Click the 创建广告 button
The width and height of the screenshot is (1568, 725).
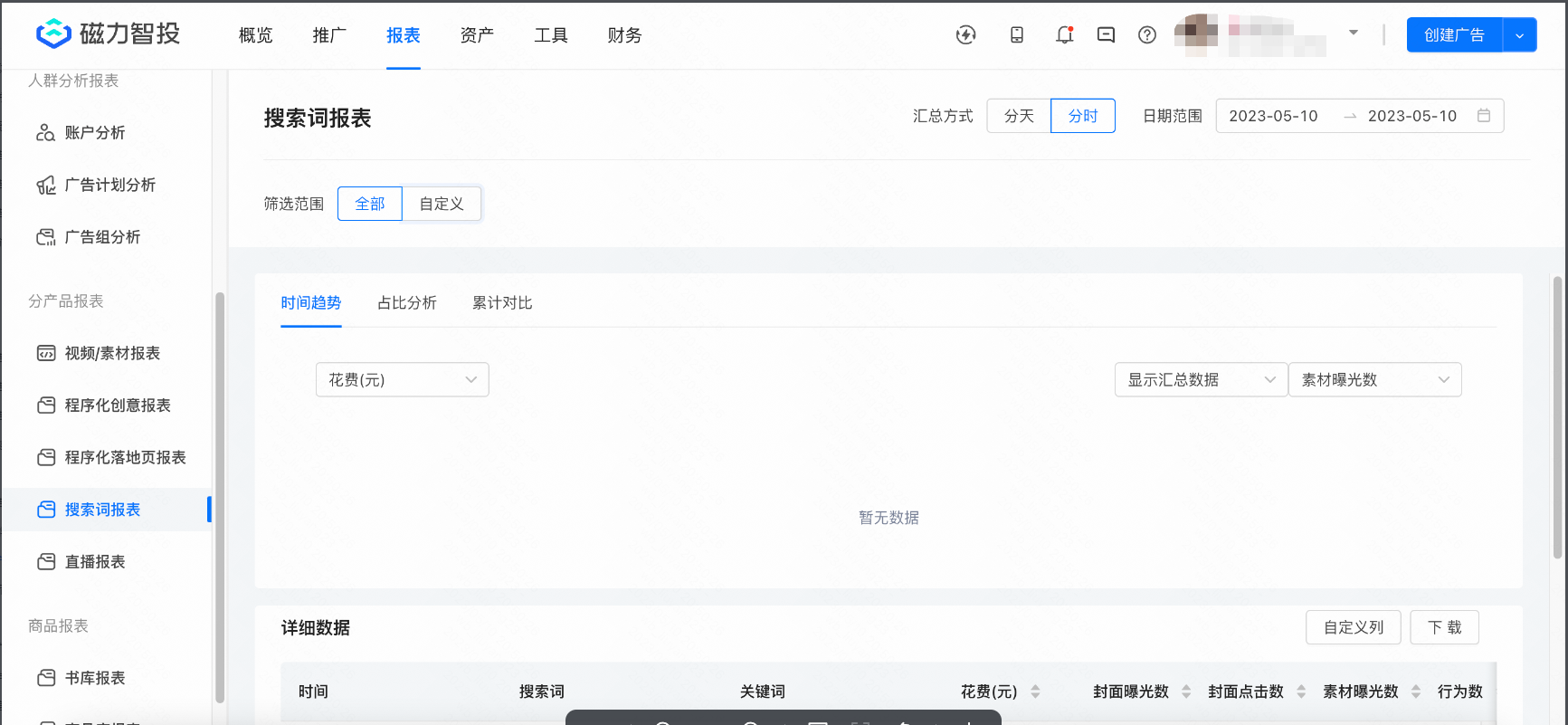[x=1454, y=35]
